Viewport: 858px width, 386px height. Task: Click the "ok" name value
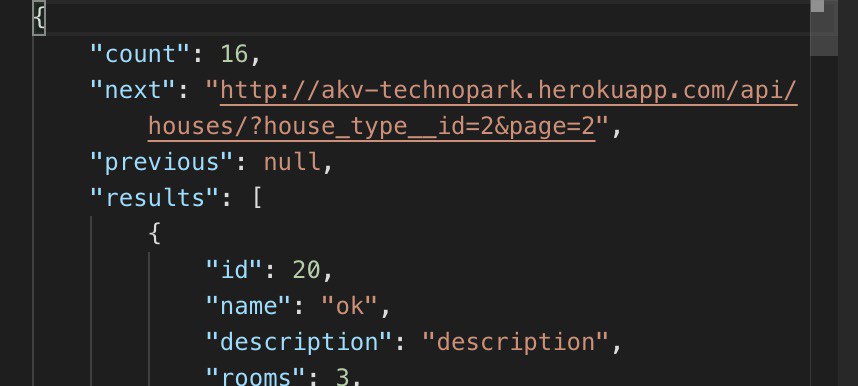[x=350, y=306]
